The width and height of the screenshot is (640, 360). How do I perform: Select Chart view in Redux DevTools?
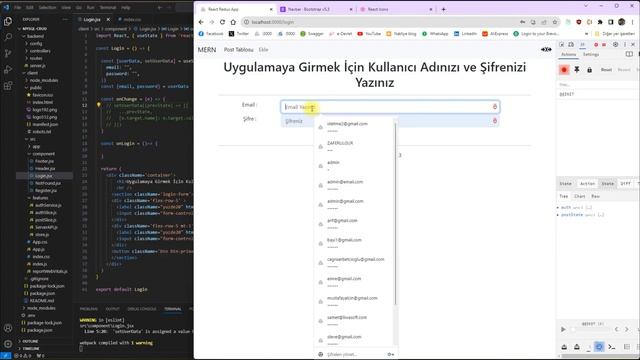point(580,196)
